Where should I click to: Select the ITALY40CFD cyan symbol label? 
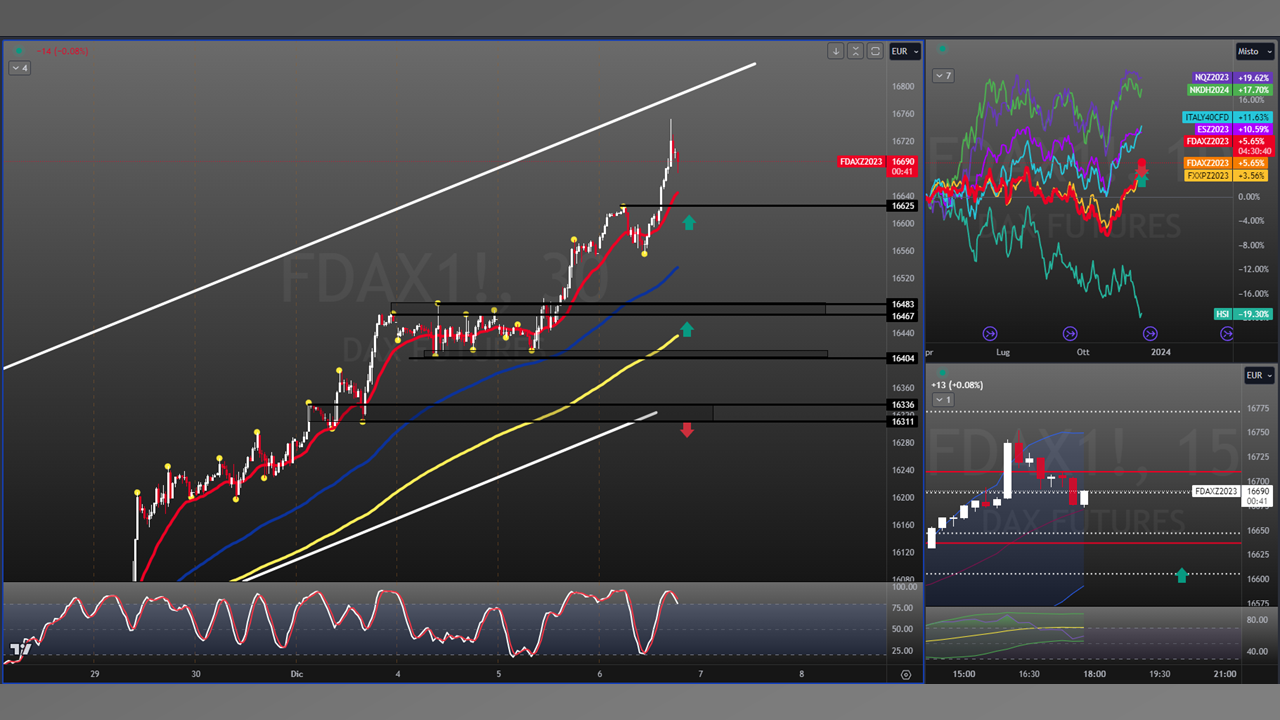(1207, 117)
